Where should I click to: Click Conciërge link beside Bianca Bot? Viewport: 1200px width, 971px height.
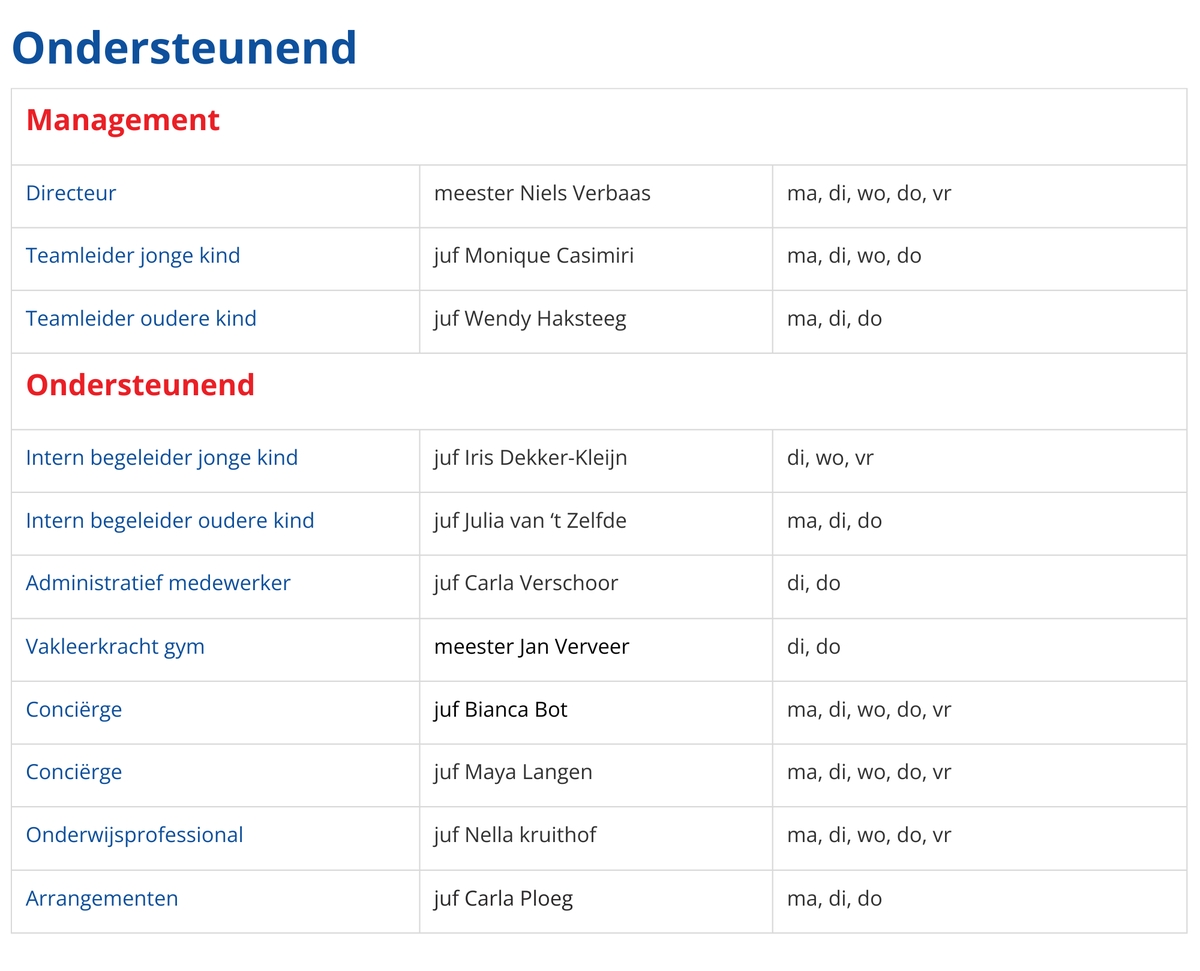click(74, 710)
